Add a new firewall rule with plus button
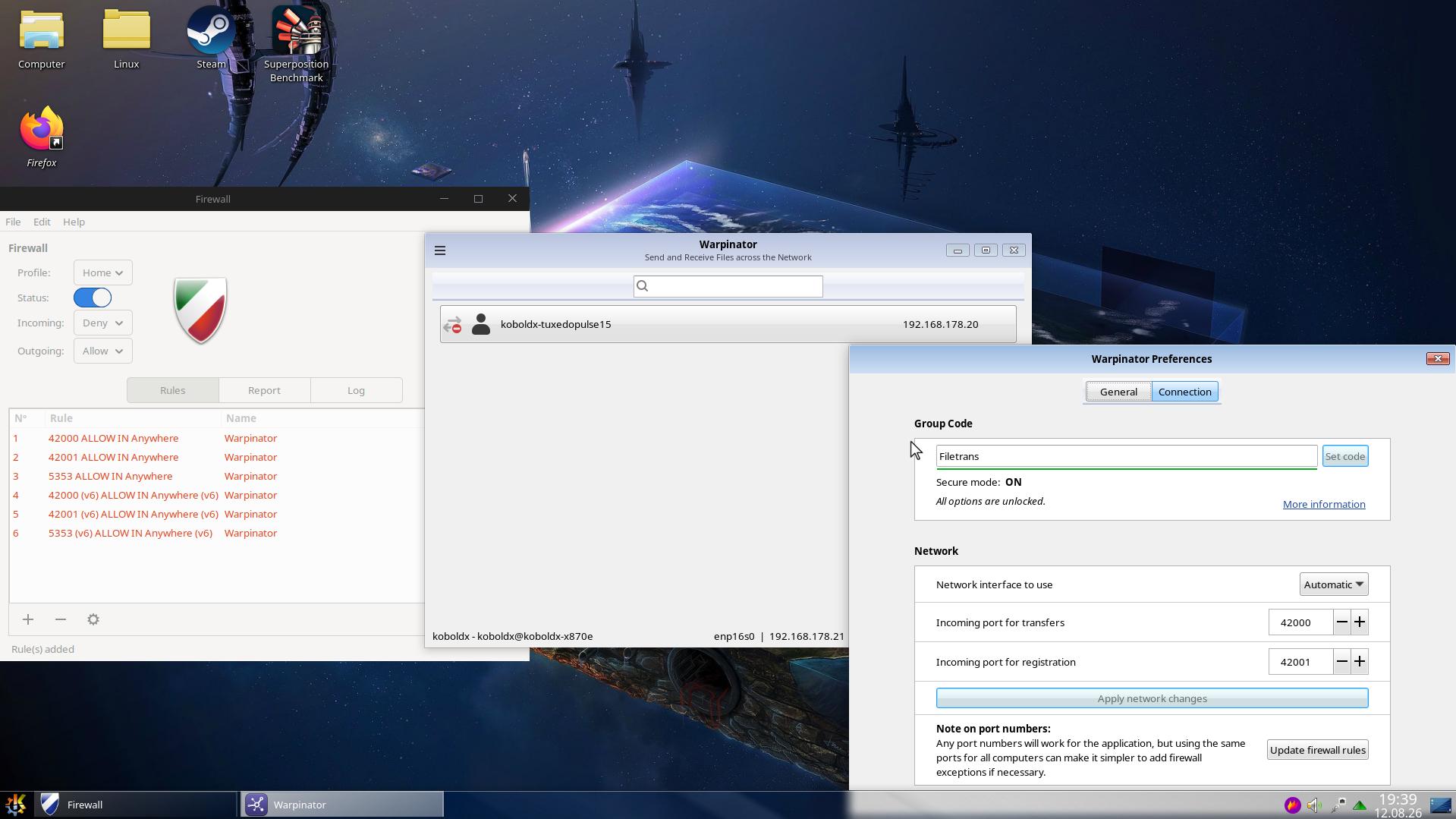This screenshot has height=819, width=1456. pyautogui.click(x=28, y=619)
